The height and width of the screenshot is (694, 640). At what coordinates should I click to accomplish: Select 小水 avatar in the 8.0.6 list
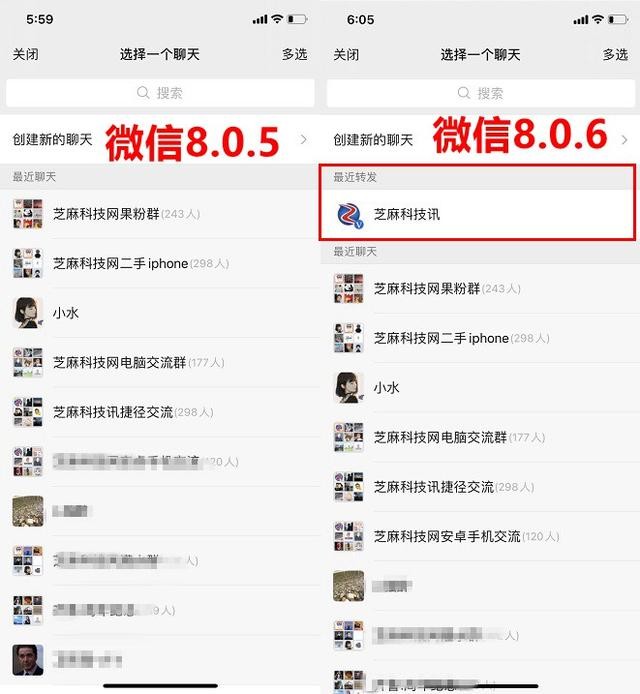click(349, 388)
